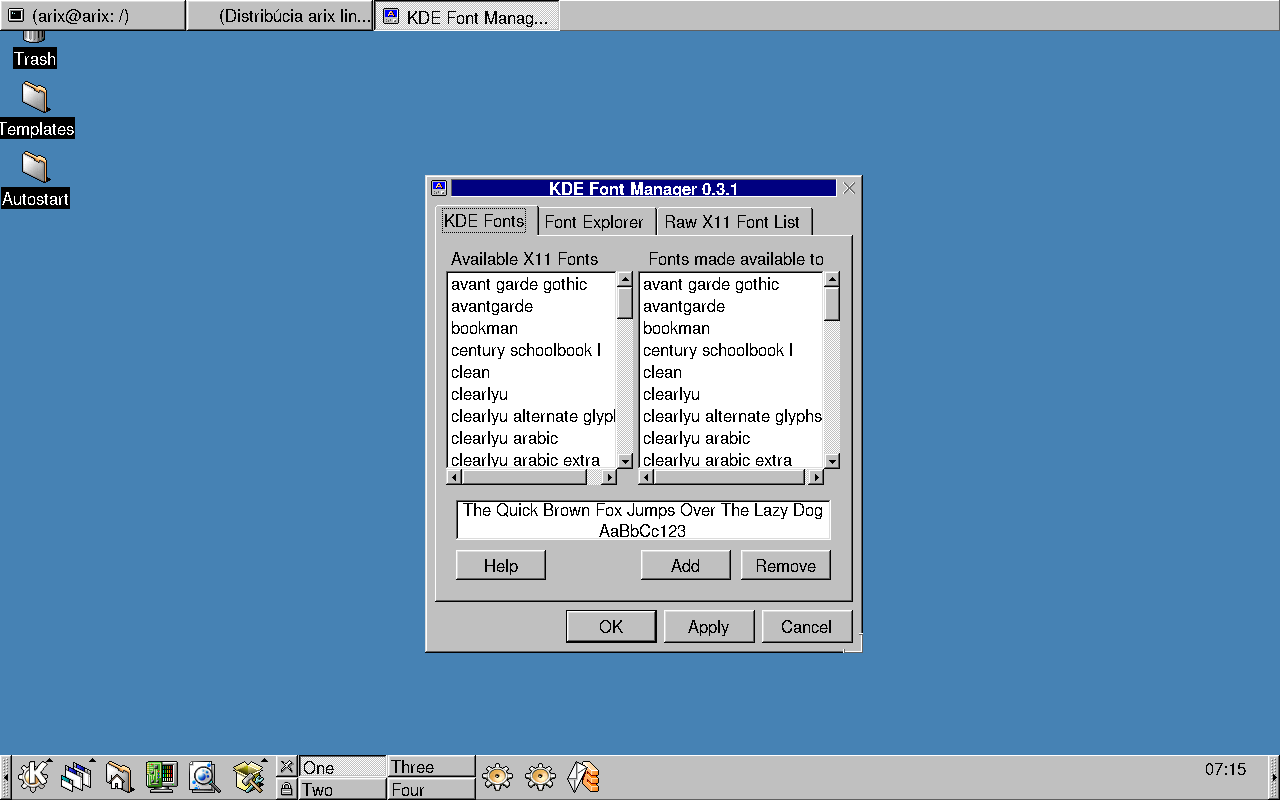
Task: Switch to arix@arix terminal taskbar entry
Action: [x=93, y=16]
